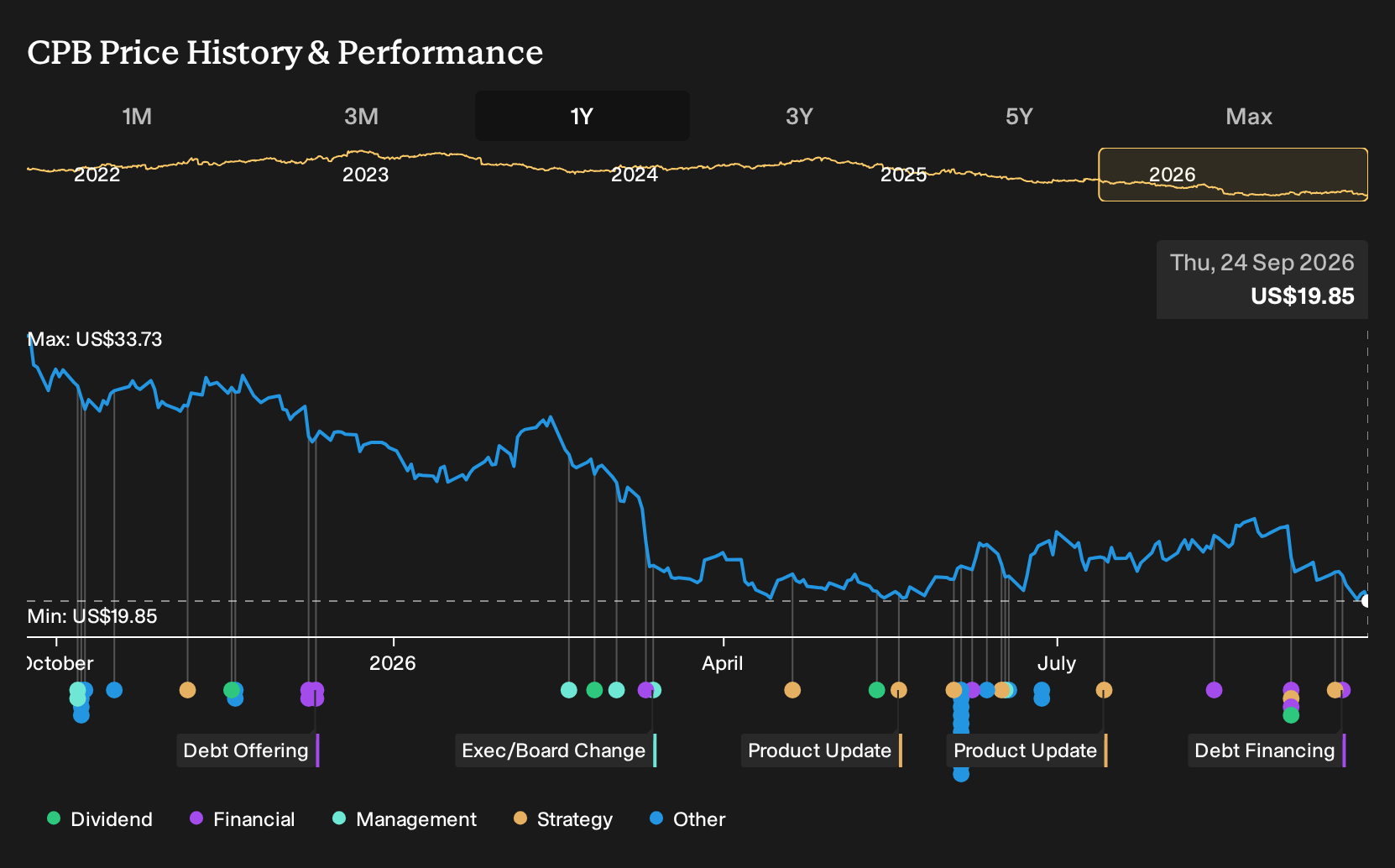Click the orange Strategy marker in November

click(x=187, y=690)
